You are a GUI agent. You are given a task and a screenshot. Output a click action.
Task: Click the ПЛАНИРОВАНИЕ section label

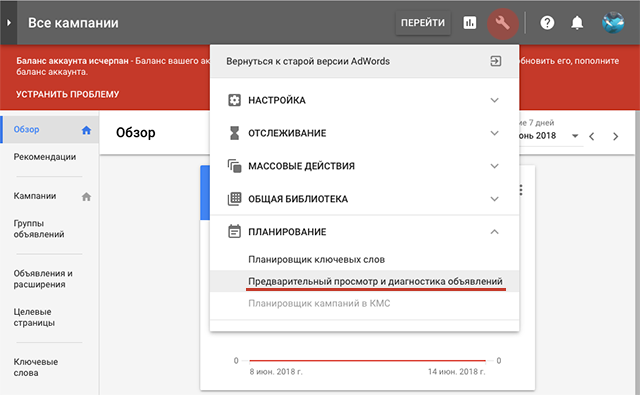pyautogui.click(x=287, y=232)
